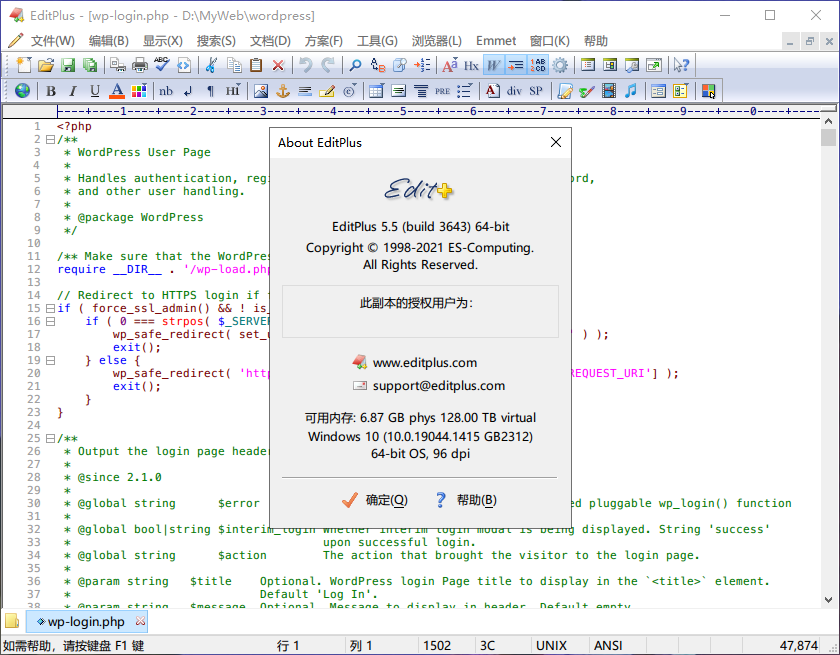The height and width of the screenshot is (655, 840).
Task: Toggle the Hx hex viewer
Action: (471, 65)
